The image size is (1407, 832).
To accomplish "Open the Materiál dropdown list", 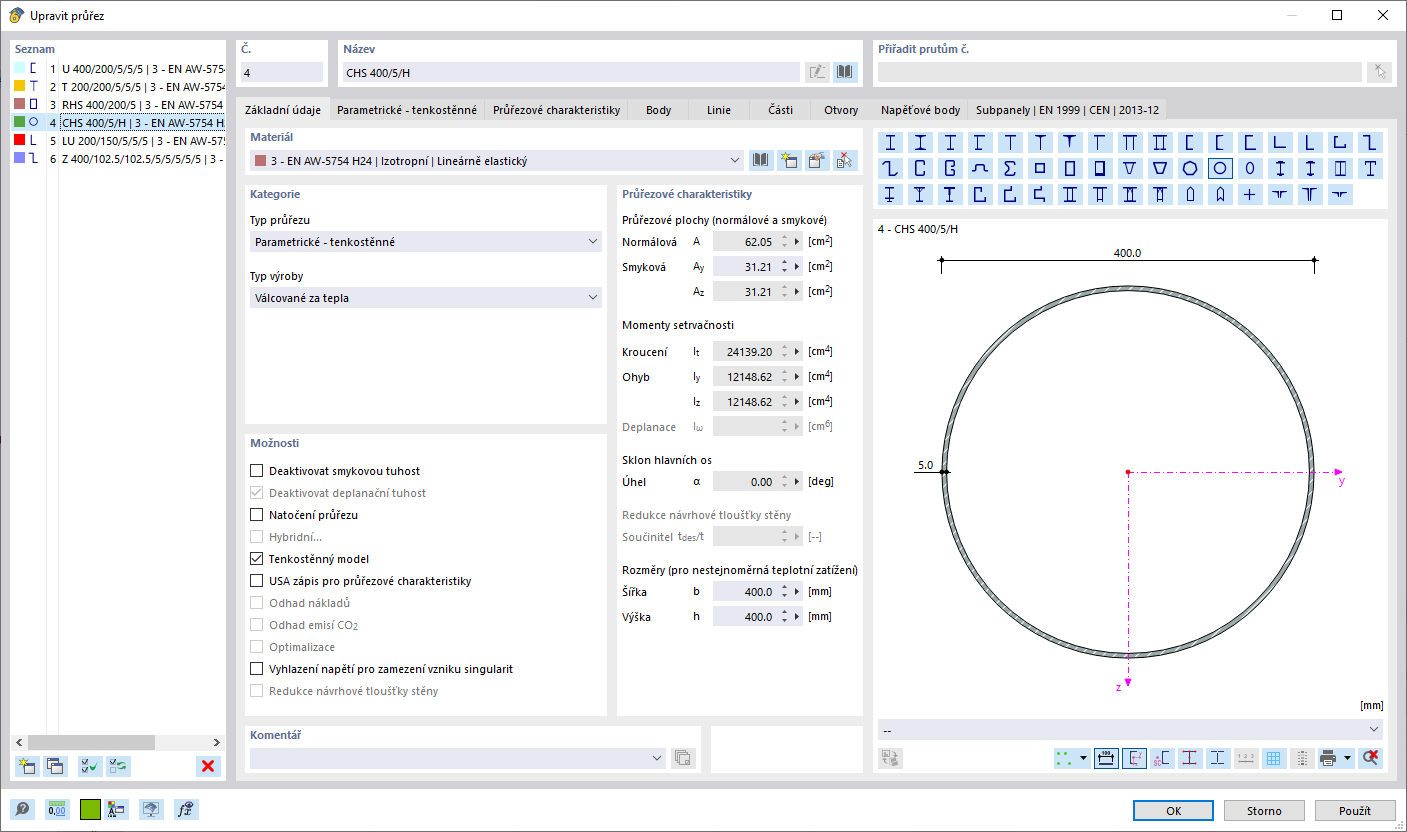I will point(733,160).
